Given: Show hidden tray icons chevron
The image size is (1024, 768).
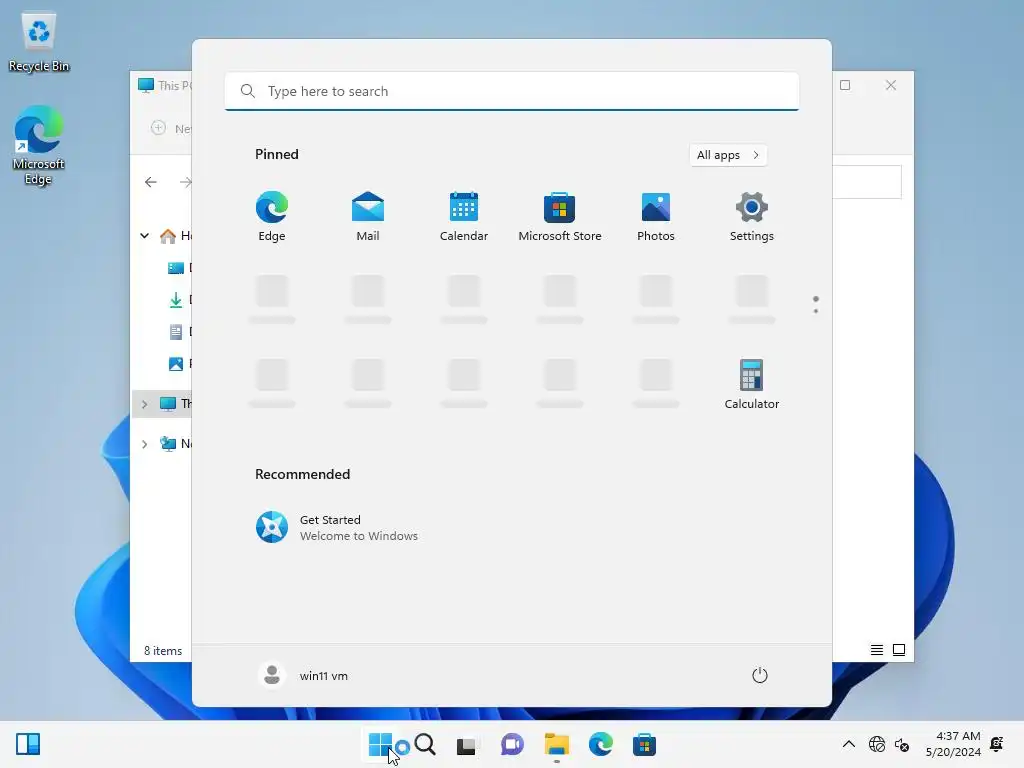Looking at the screenshot, I should click(848, 744).
